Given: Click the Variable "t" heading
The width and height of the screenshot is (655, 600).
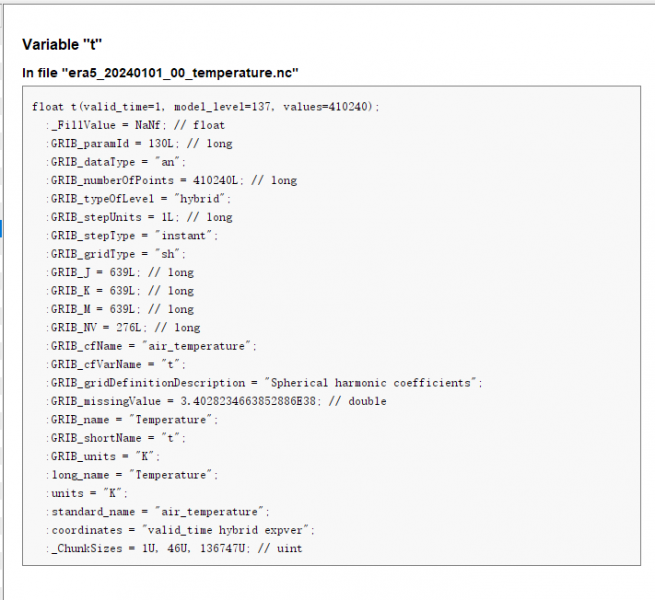Looking at the screenshot, I should [63, 45].
